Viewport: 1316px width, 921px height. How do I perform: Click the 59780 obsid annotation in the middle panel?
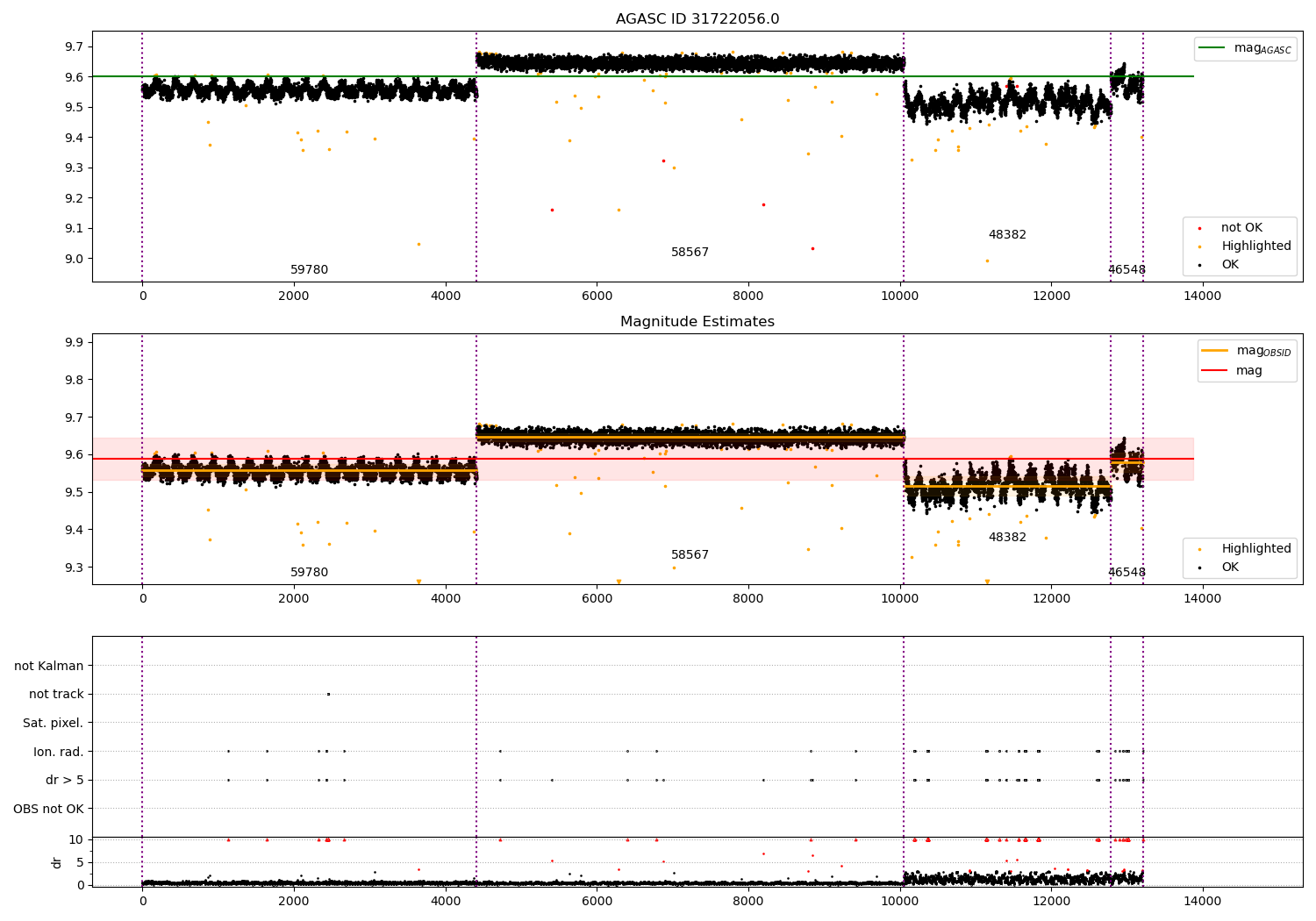[x=309, y=573]
